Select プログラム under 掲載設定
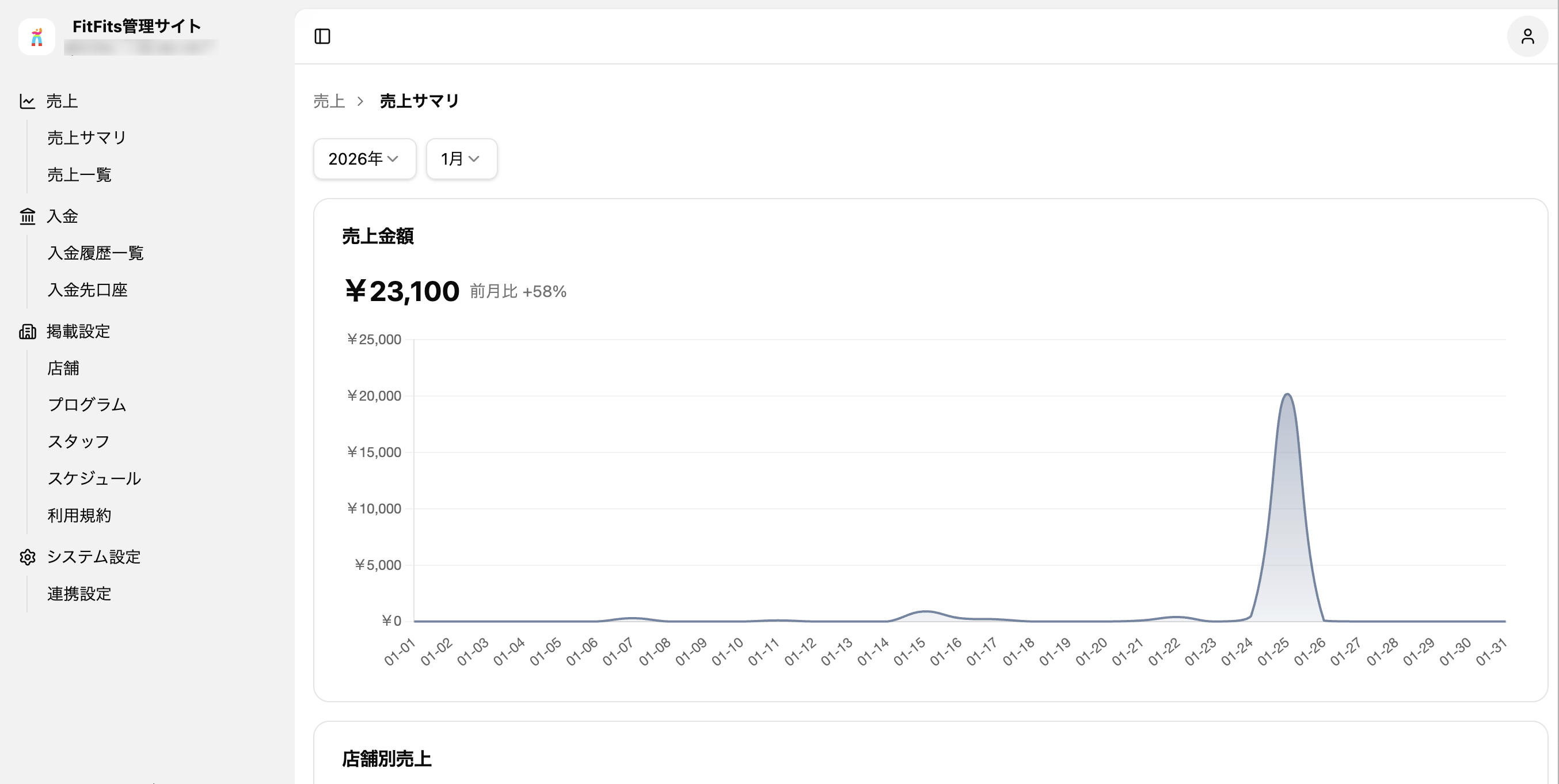This screenshot has width=1559, height=784. pyautogui.click(x=86, y=405)
